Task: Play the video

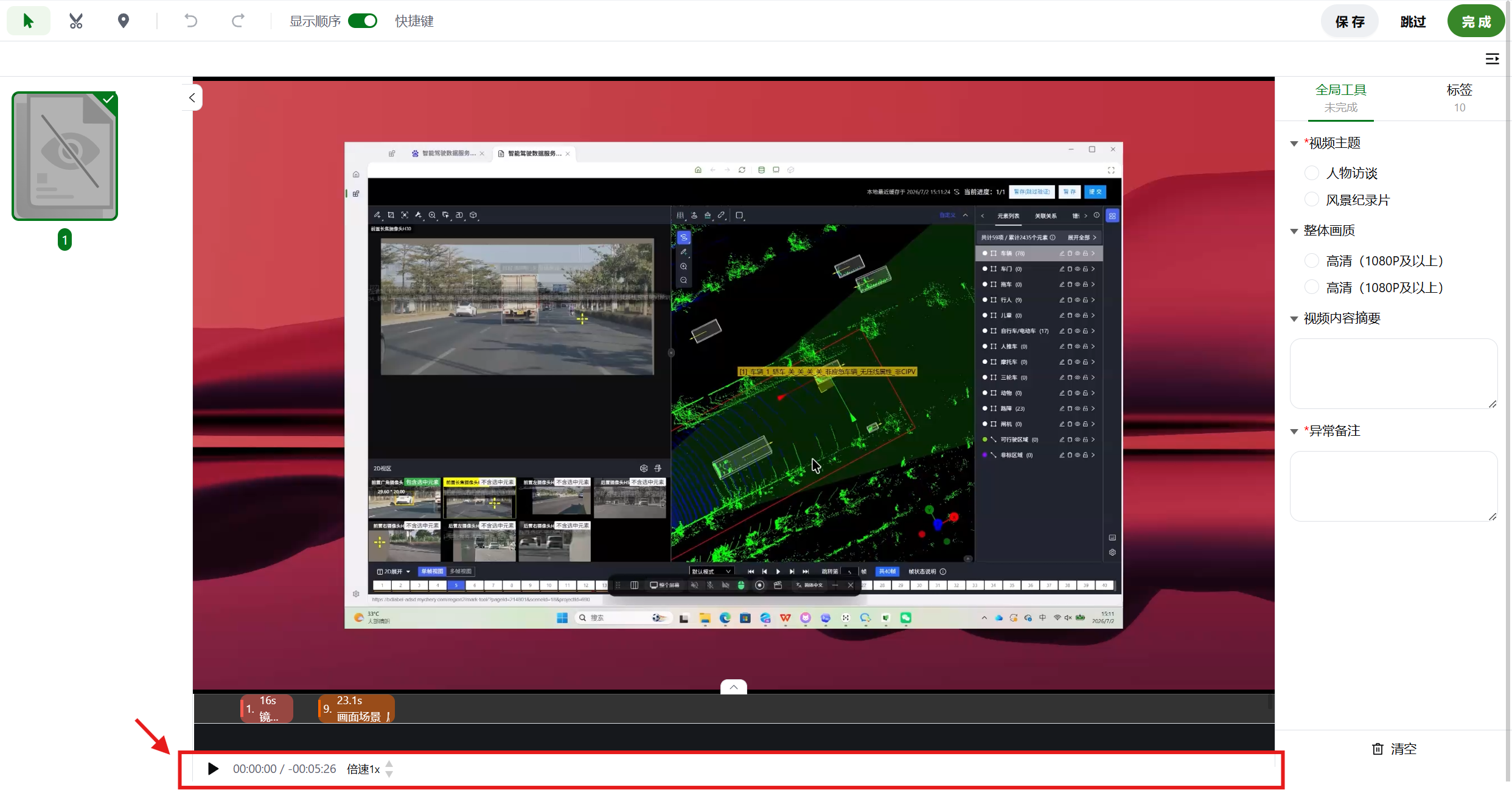Action: click(x=213, y=769)
